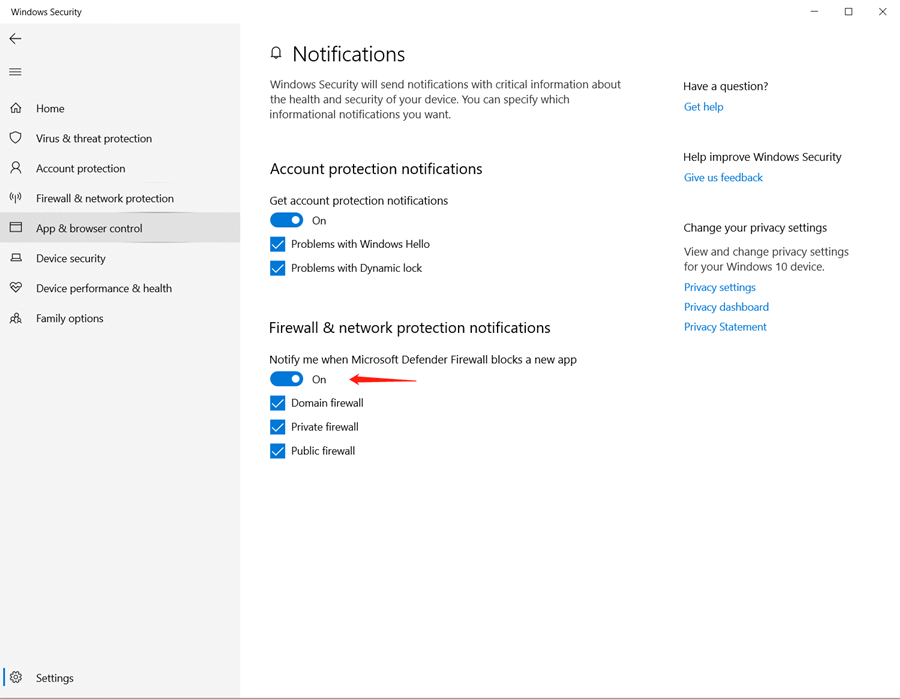Uncheck Problems with Dynamic lock
This screenshot has width=900, height=699.
[x=278, y=268]
